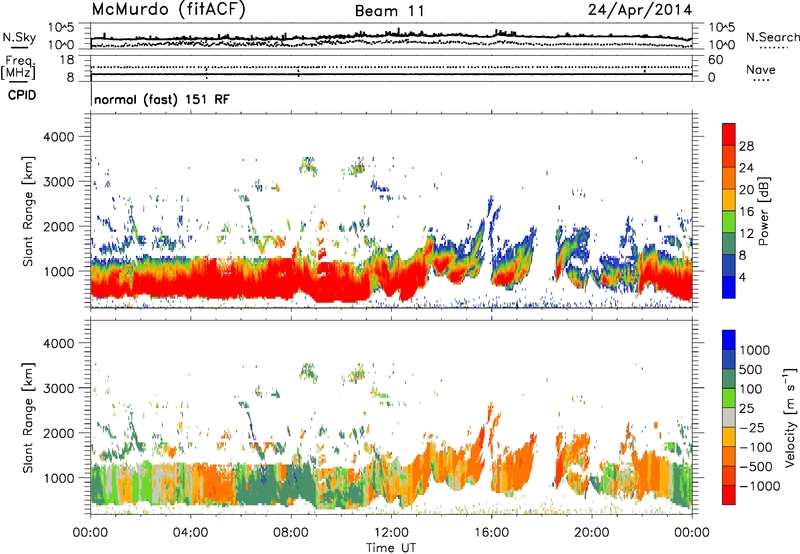This screenshot has width=800, height=554.
Task: Click '28' on the Power color bar
Action: tap(746, 146)
